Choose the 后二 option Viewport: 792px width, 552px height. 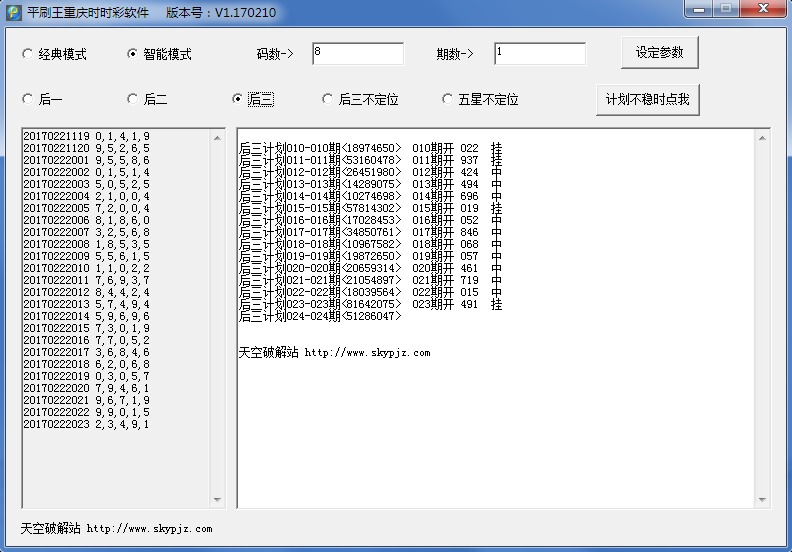pos(132,99)
